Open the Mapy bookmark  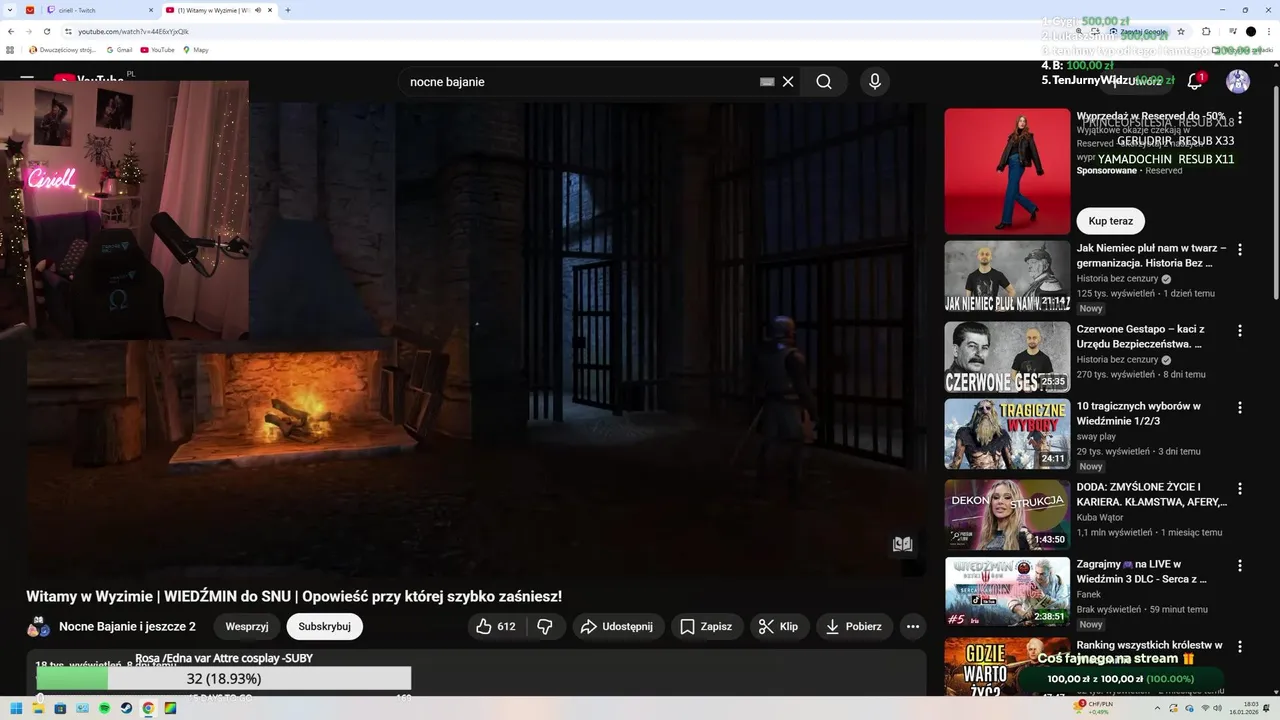coord(196,49)
